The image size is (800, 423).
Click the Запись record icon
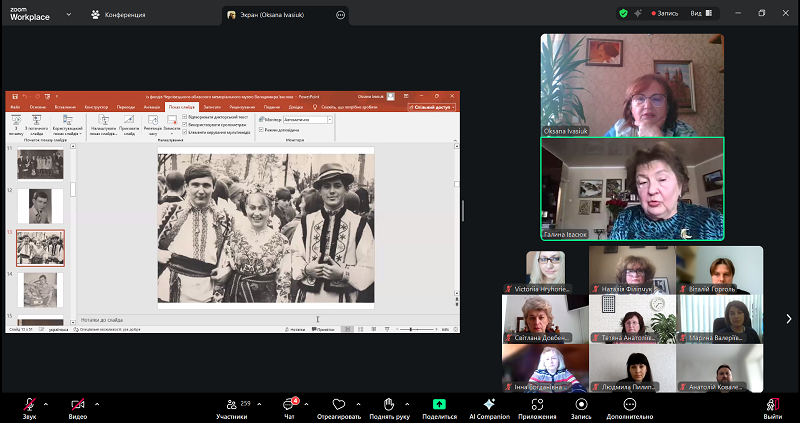tap(580, 405)
